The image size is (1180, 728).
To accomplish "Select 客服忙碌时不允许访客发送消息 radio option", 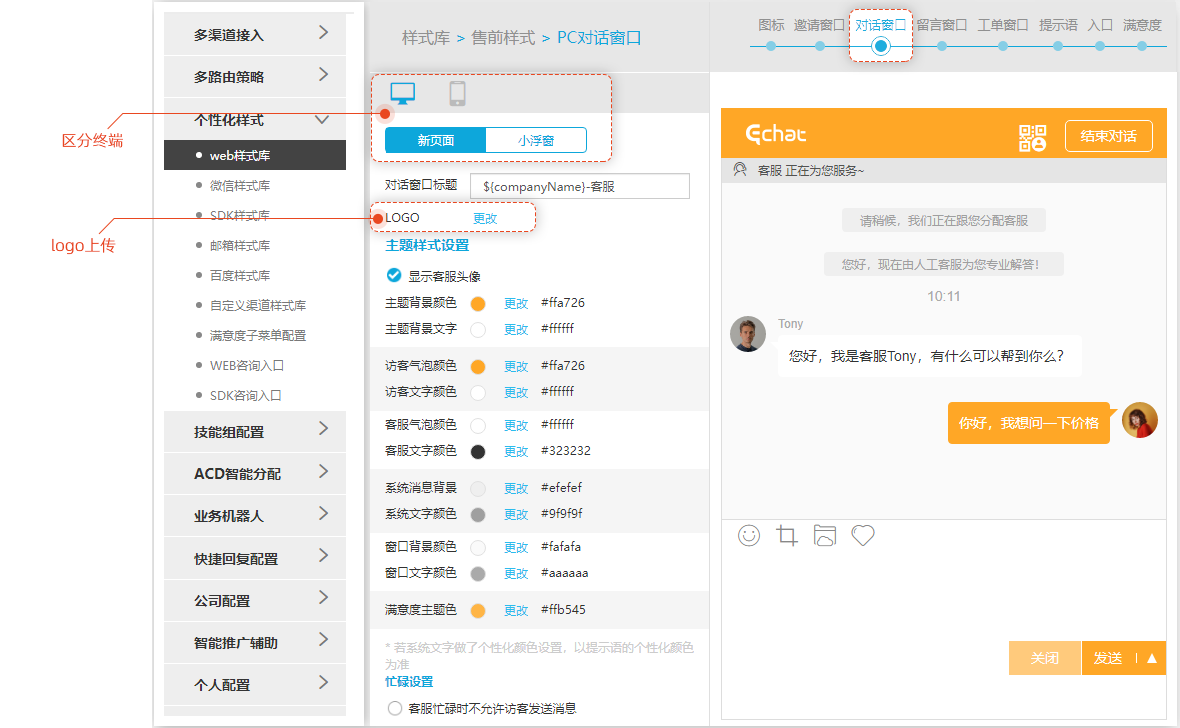I will pyautogui.click(x=394, y=708).
